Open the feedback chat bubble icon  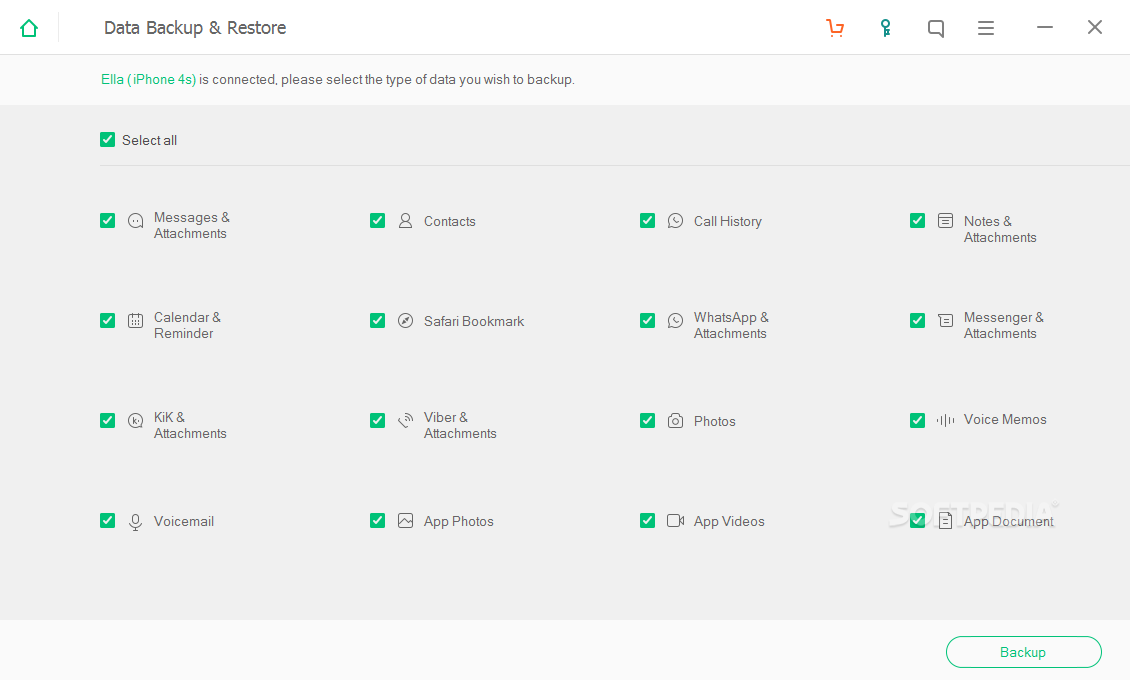[935, 28]
